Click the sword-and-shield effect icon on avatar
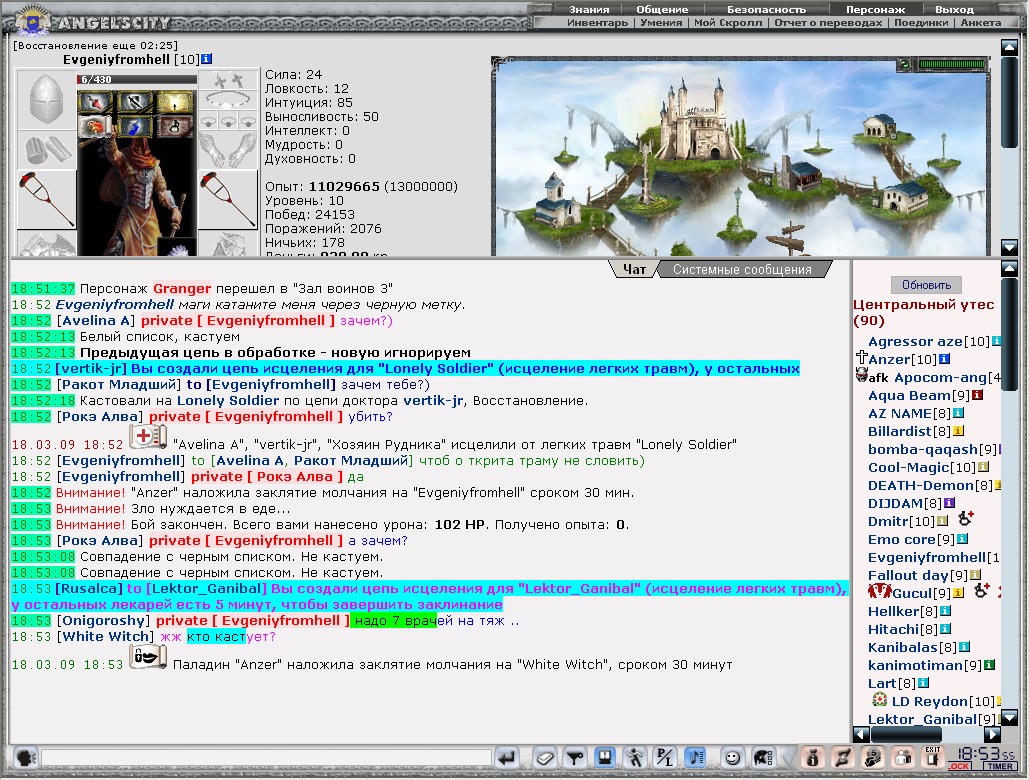1029x780 pixels. (136, 102)
